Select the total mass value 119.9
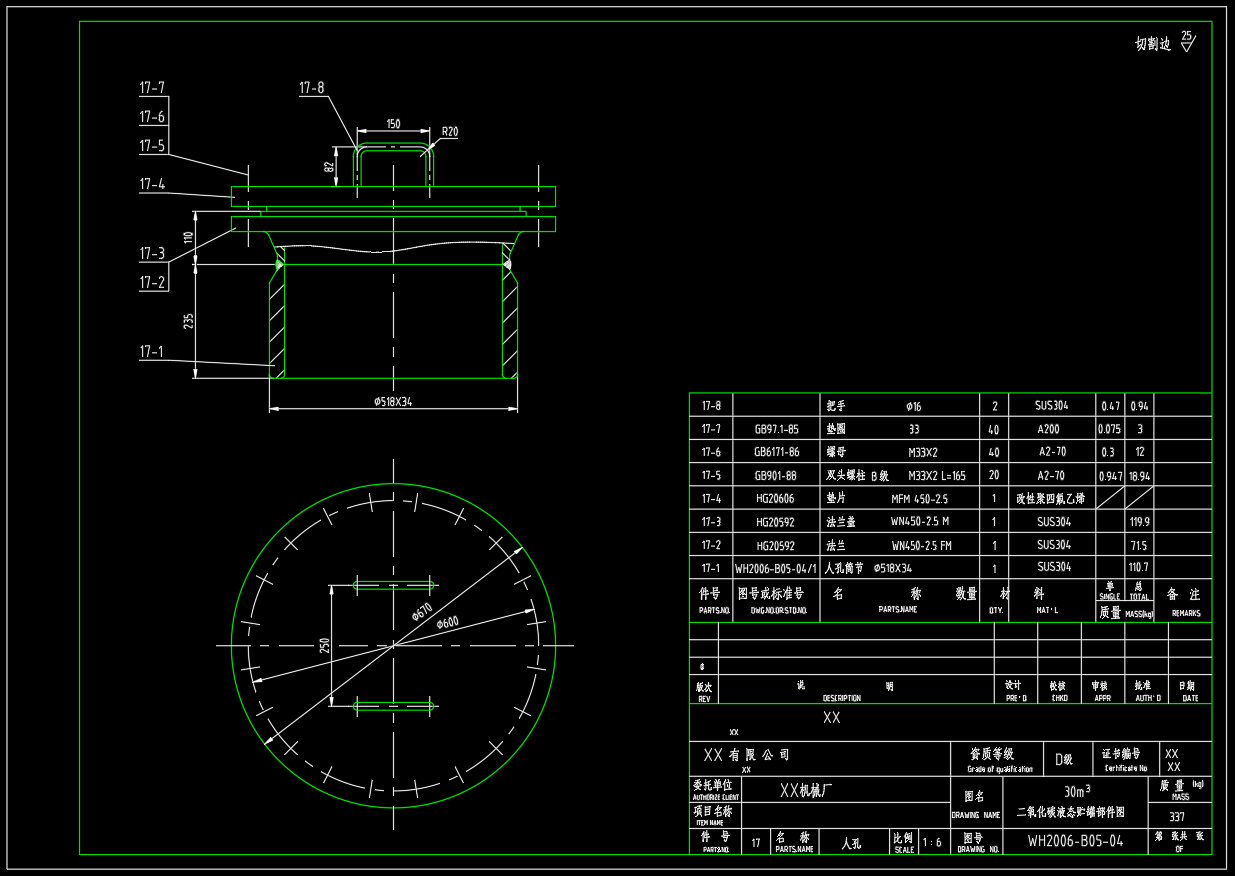Screen dimensions: 1235x876 tap(1139, 522)
